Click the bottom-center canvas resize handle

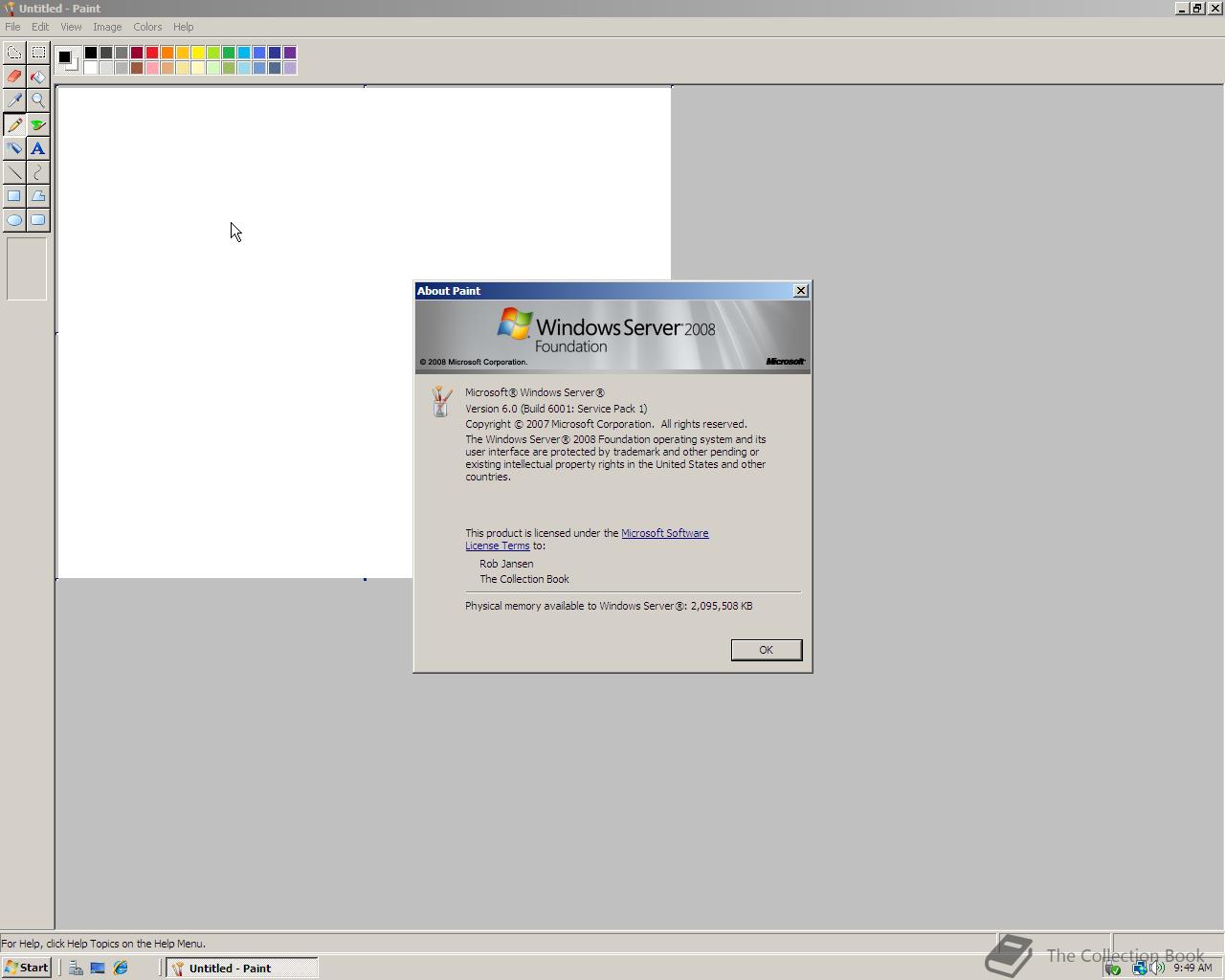(x=365, y=579)
